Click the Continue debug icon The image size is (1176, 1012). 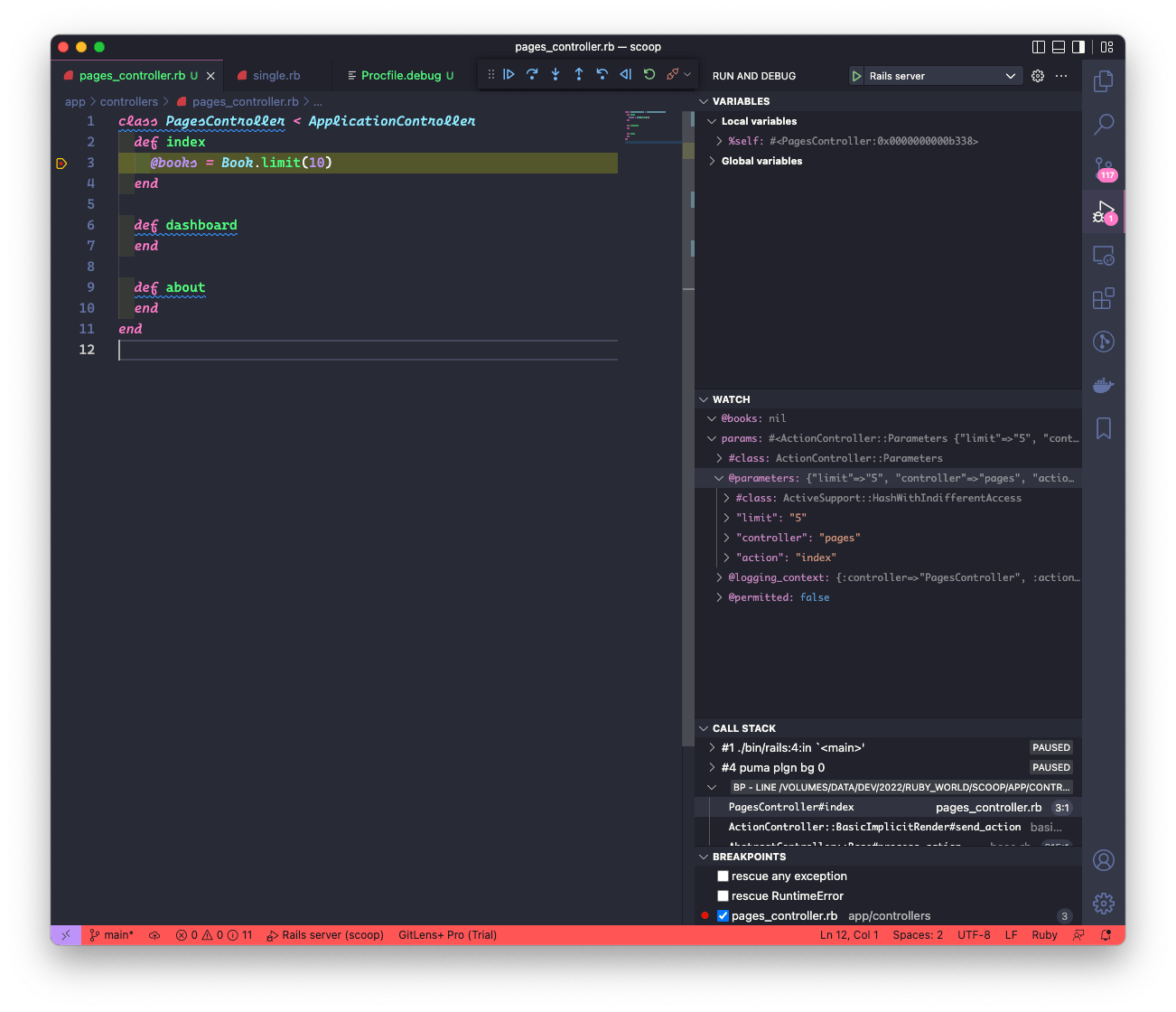coord(509,74)
